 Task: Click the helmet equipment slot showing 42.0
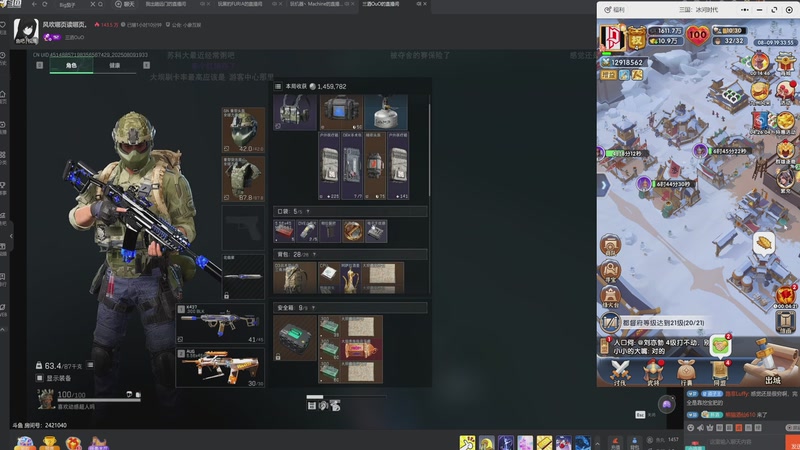(x=243, y=130)
